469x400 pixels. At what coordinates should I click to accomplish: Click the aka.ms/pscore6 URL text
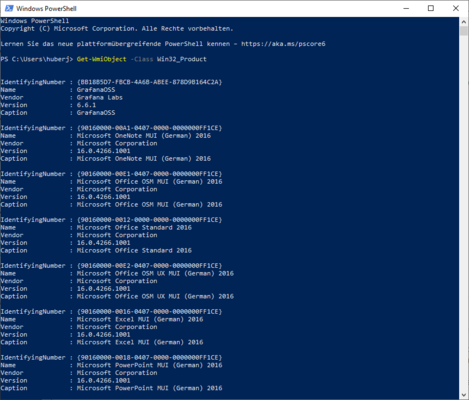pos(283,44)
